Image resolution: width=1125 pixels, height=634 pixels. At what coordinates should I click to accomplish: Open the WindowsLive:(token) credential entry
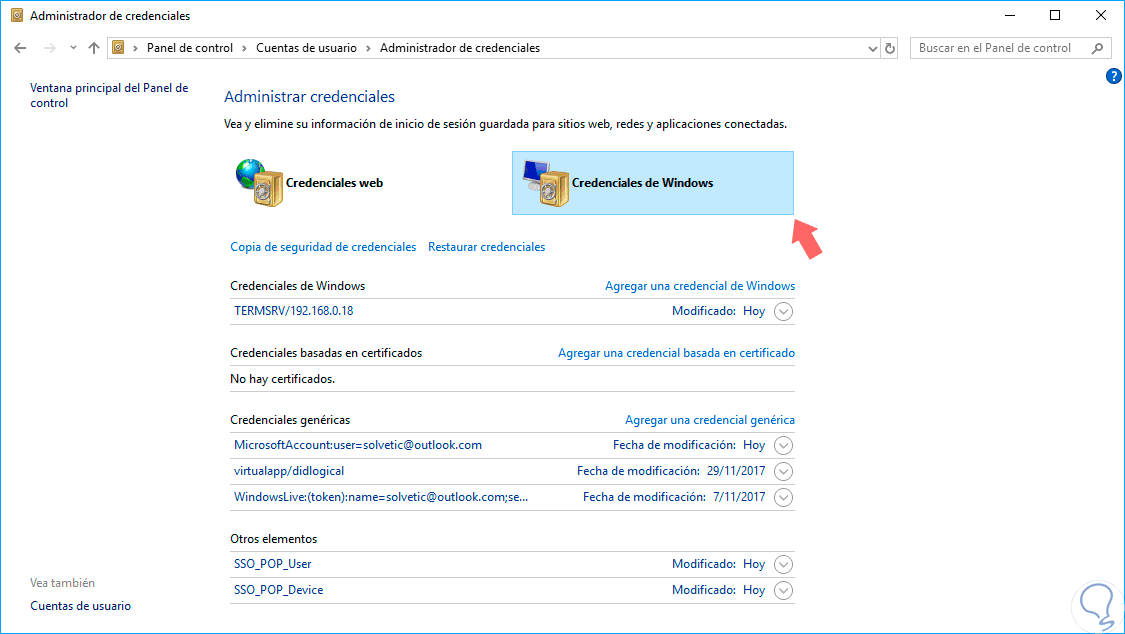pyautogui.click(x=381, y=497)
